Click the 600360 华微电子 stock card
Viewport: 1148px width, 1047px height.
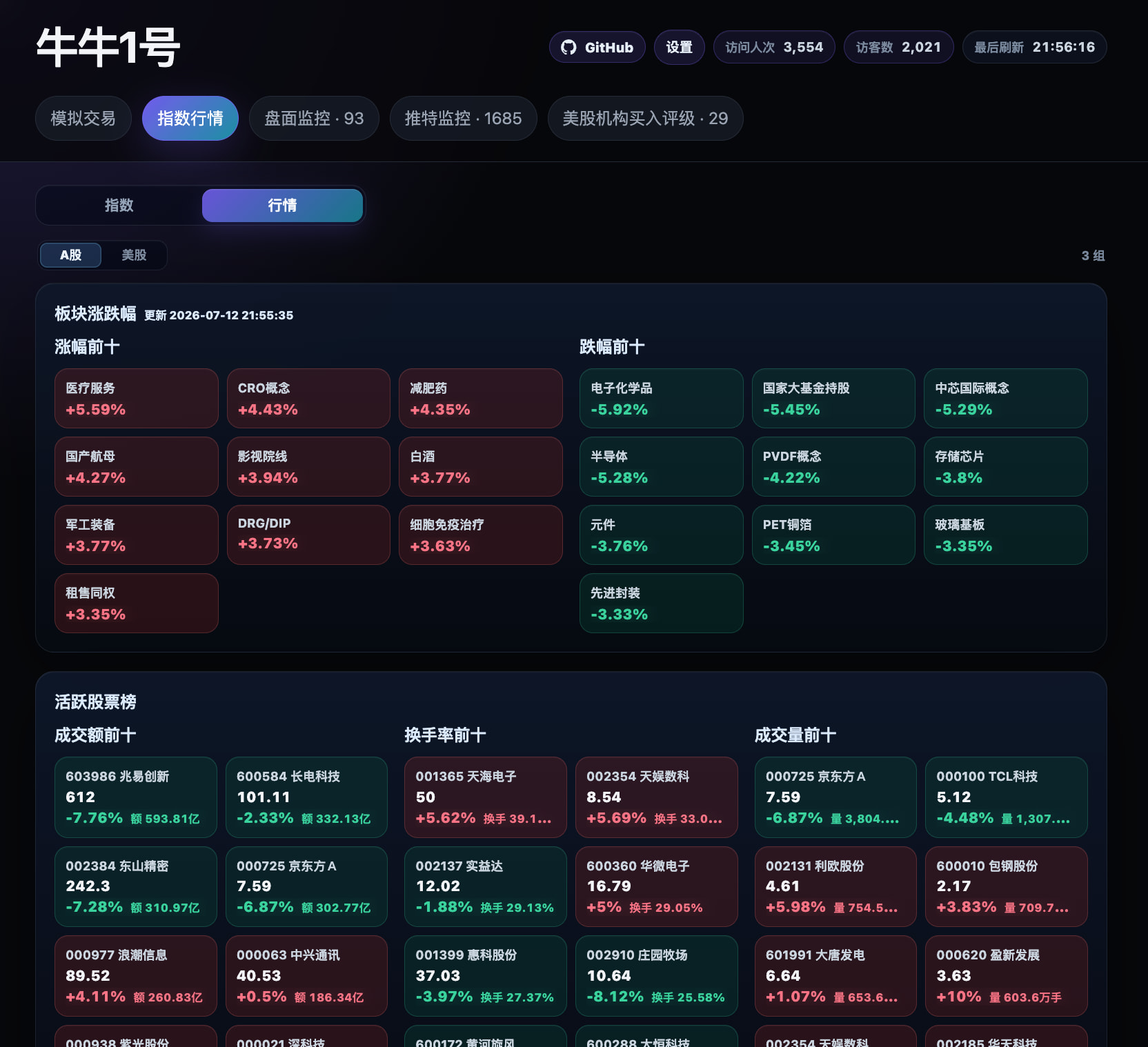[x=657, y=886]
